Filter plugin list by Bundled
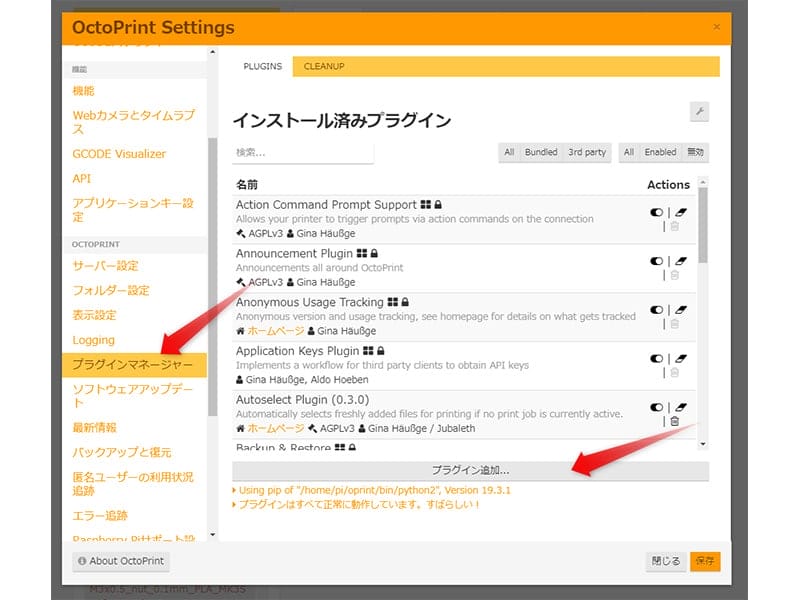 (x=541, y=152)
